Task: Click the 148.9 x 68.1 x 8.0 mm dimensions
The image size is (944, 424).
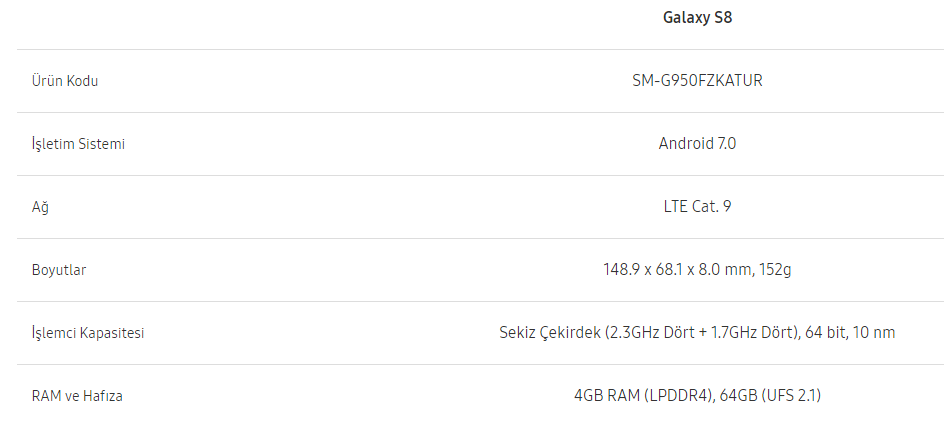Action: tap(677, 270)
